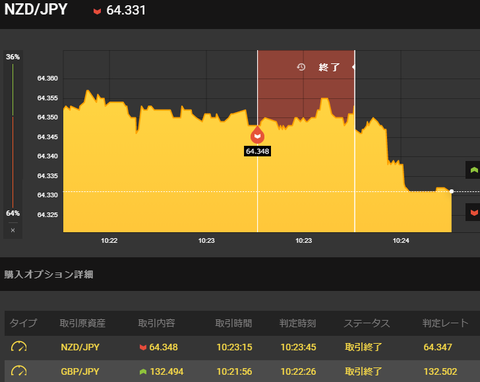Click the vertical green-red sentiment bar

(13, 136)
